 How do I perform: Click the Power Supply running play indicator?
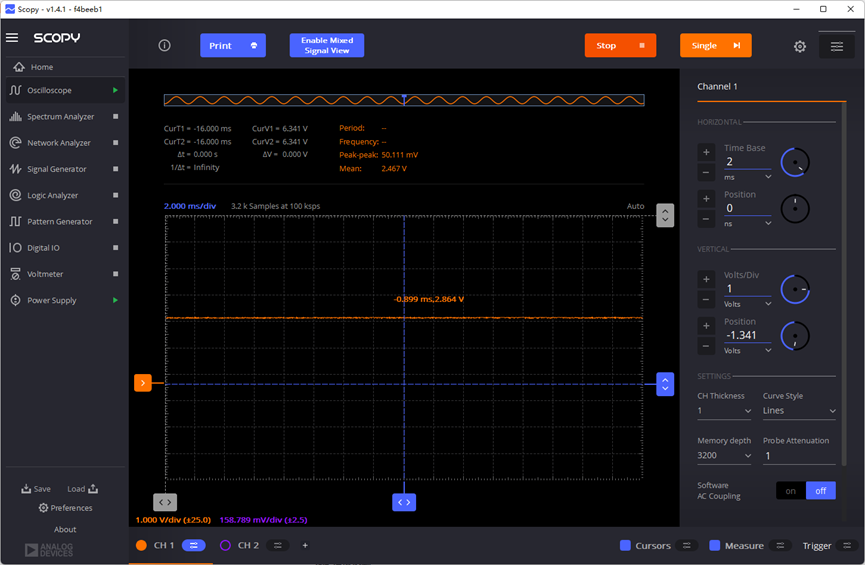115,300
